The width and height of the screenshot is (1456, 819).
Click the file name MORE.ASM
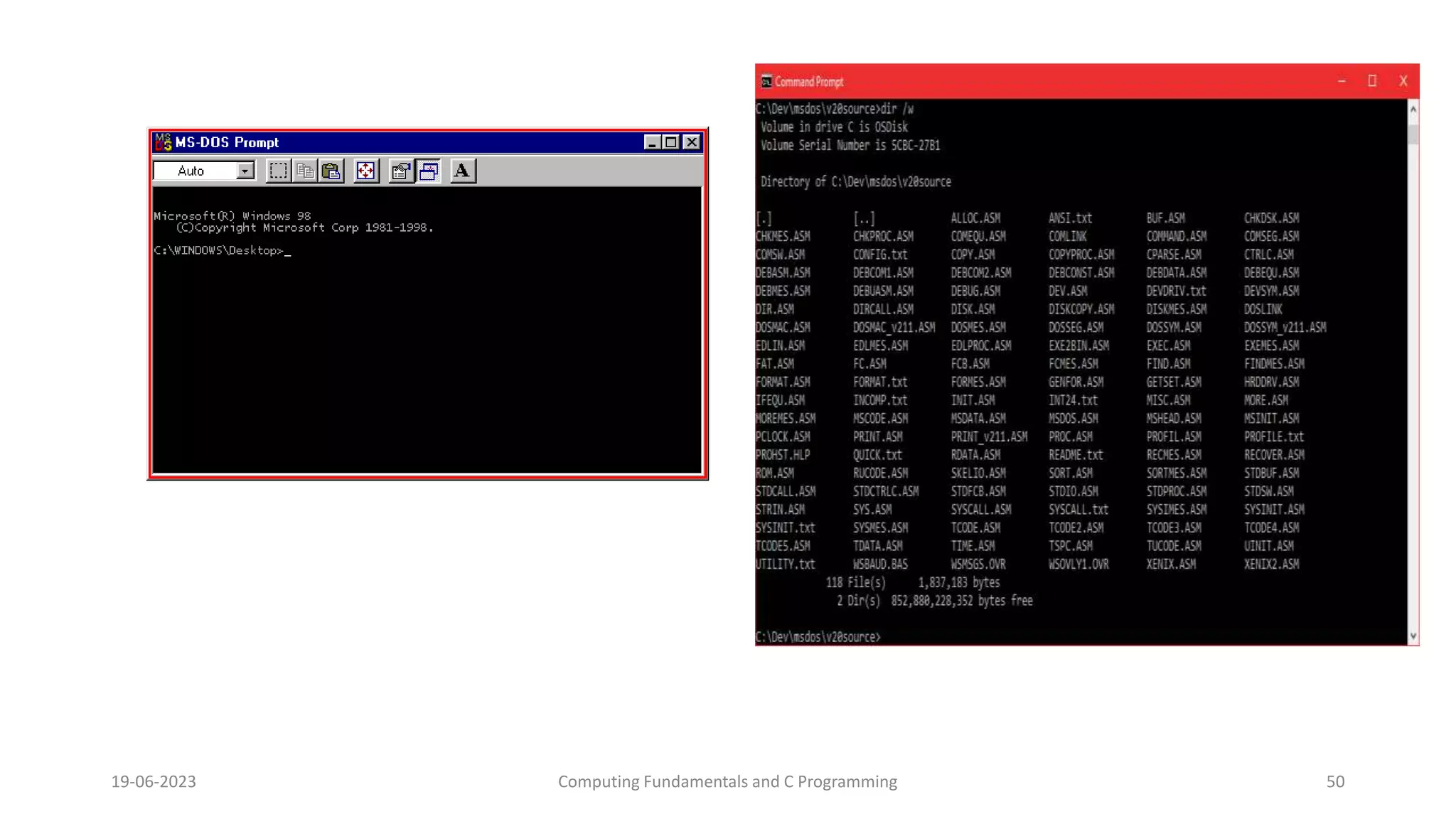[1265, 401]
